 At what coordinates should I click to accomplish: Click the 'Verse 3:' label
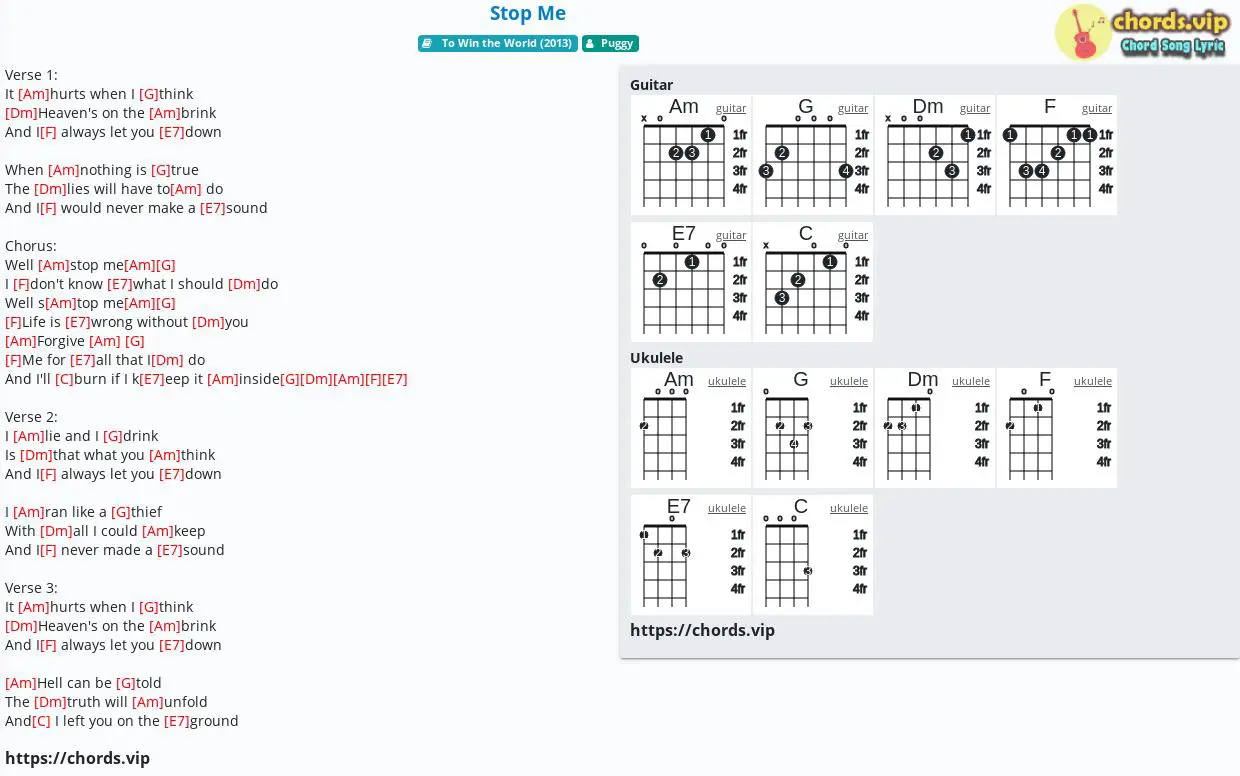(31, 588)
